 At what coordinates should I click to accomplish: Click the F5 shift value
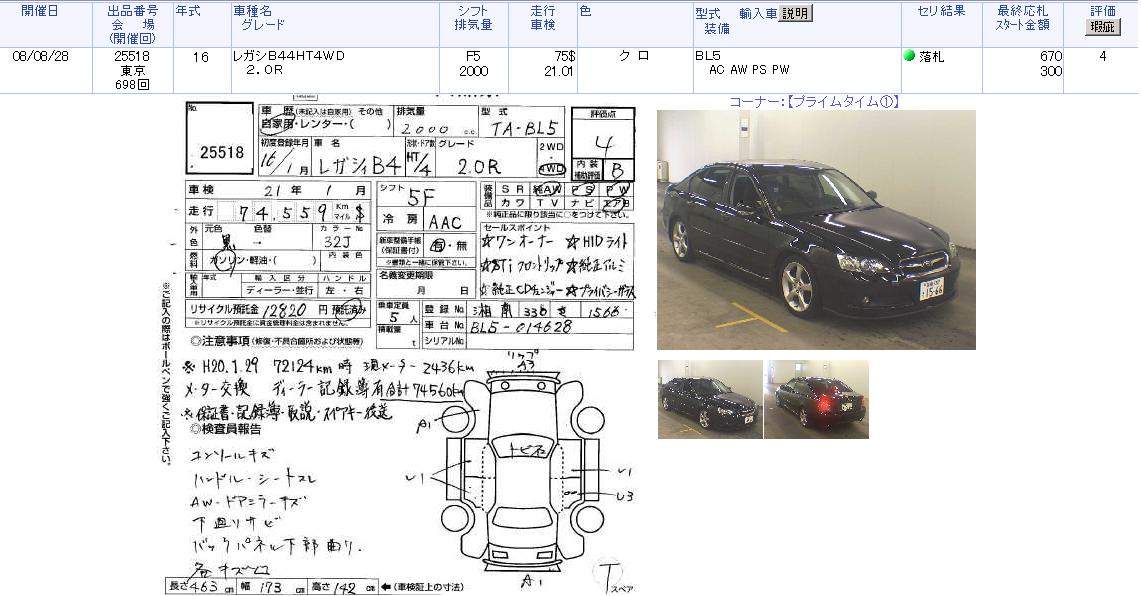(473, 56)
